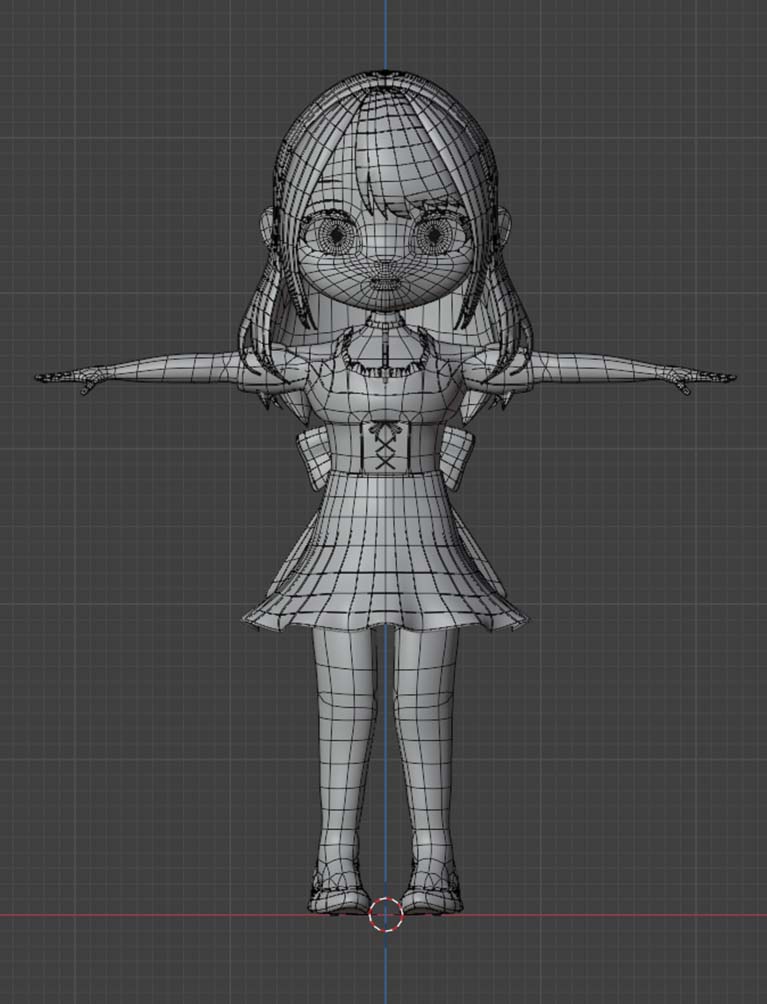
Task: Select the flared skirt hem mesh
Action: click(385, 610)
